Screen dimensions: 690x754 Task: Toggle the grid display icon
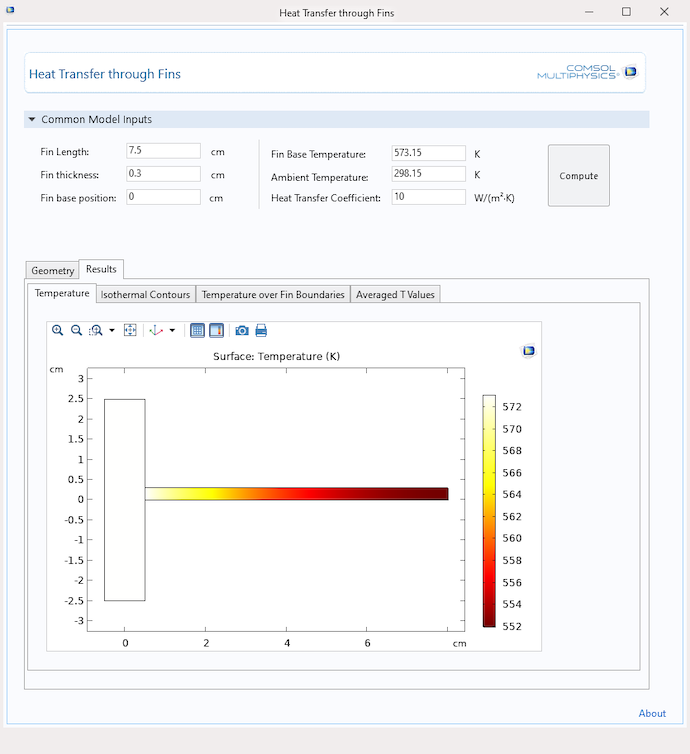pyautogui.click(x=198, y=330)
